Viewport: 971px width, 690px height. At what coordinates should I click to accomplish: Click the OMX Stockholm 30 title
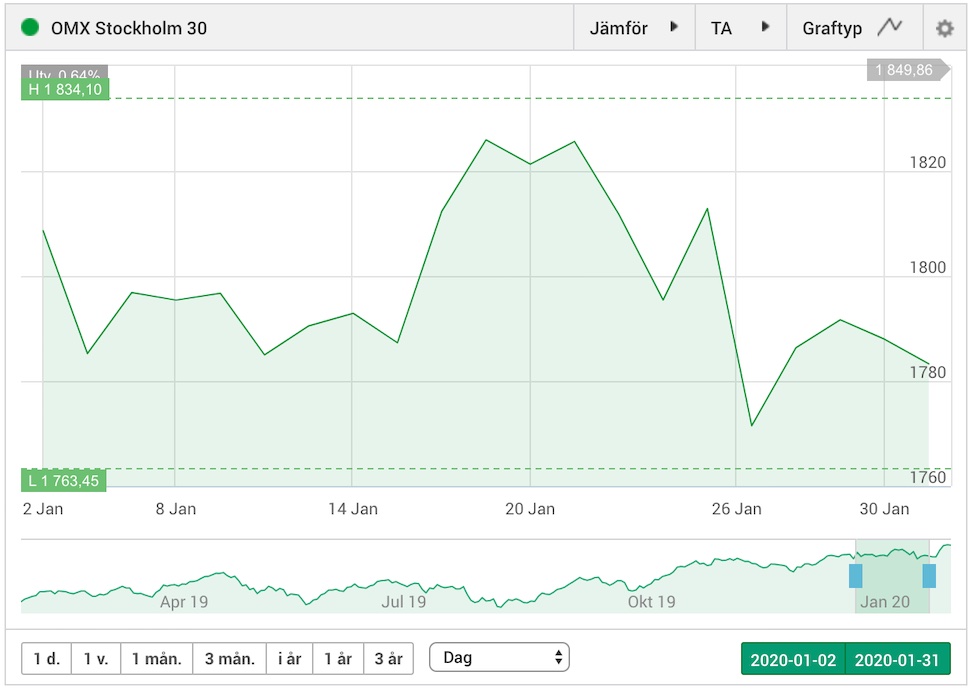pyautogui.click(x=129, y=28)
